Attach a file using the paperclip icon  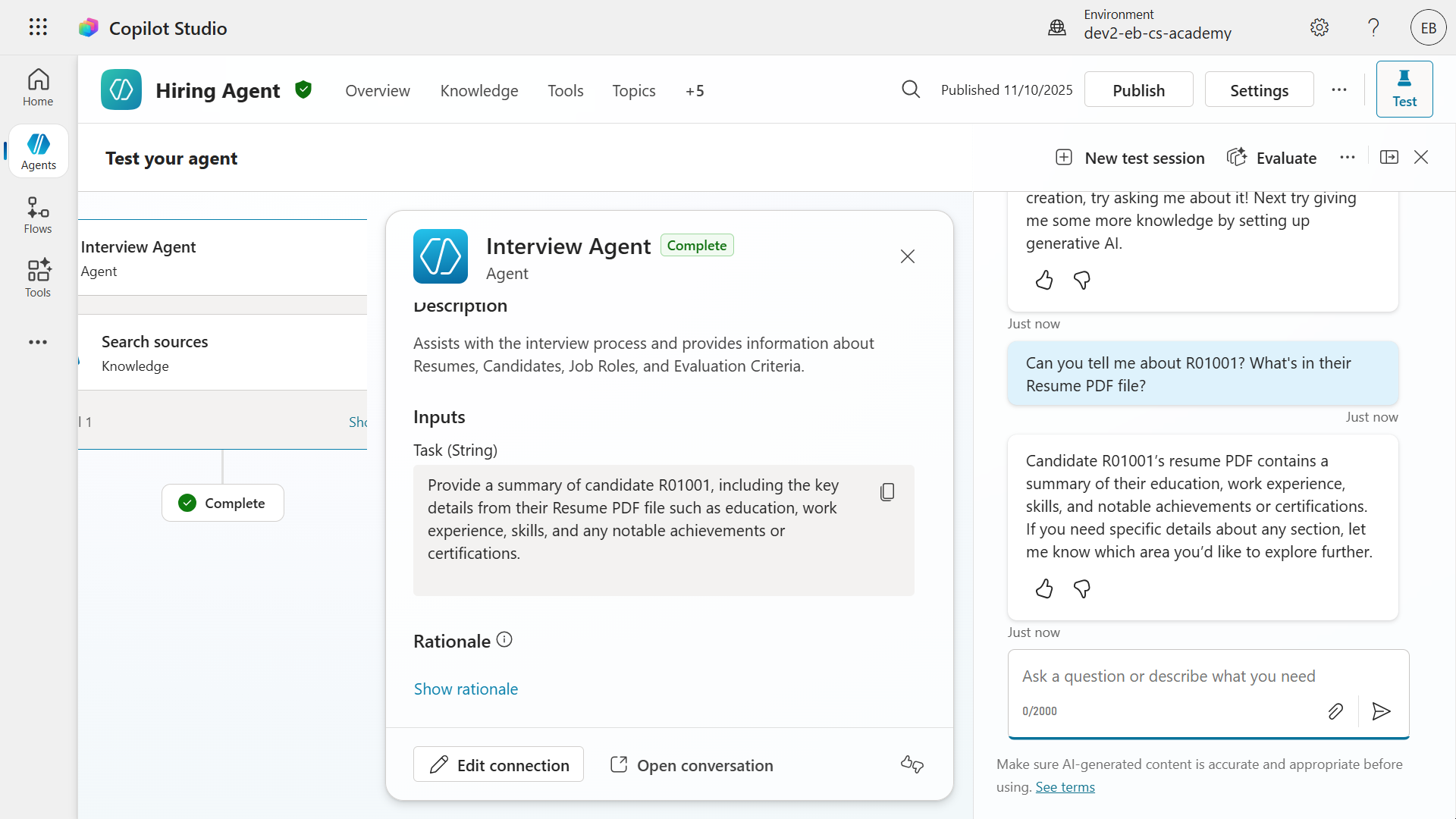click(x=1335, y=711)
